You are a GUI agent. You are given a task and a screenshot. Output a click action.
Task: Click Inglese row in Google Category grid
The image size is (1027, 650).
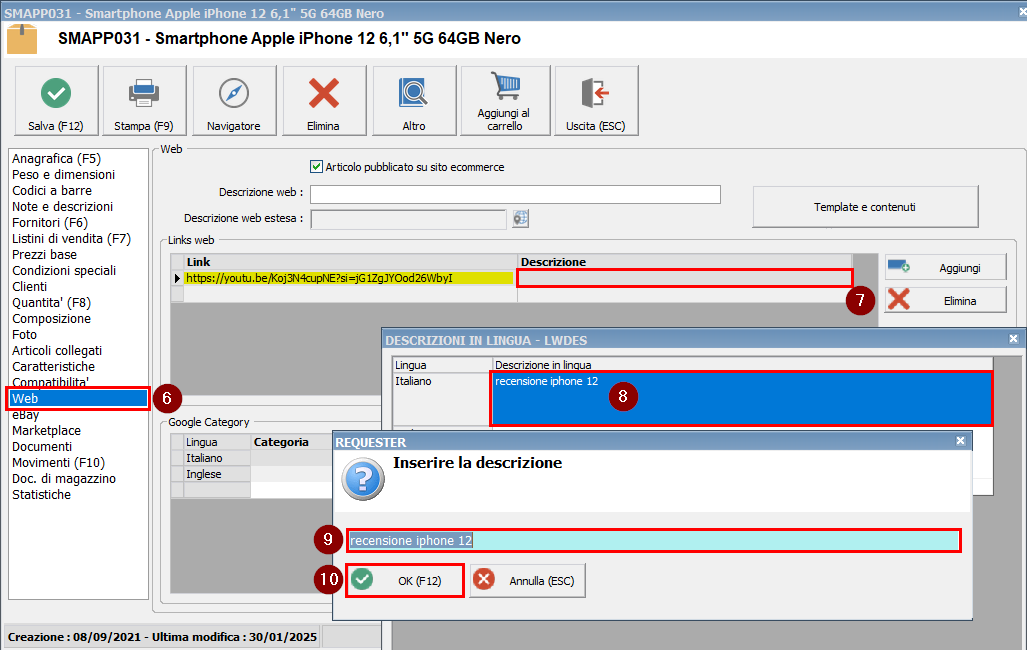217,474
